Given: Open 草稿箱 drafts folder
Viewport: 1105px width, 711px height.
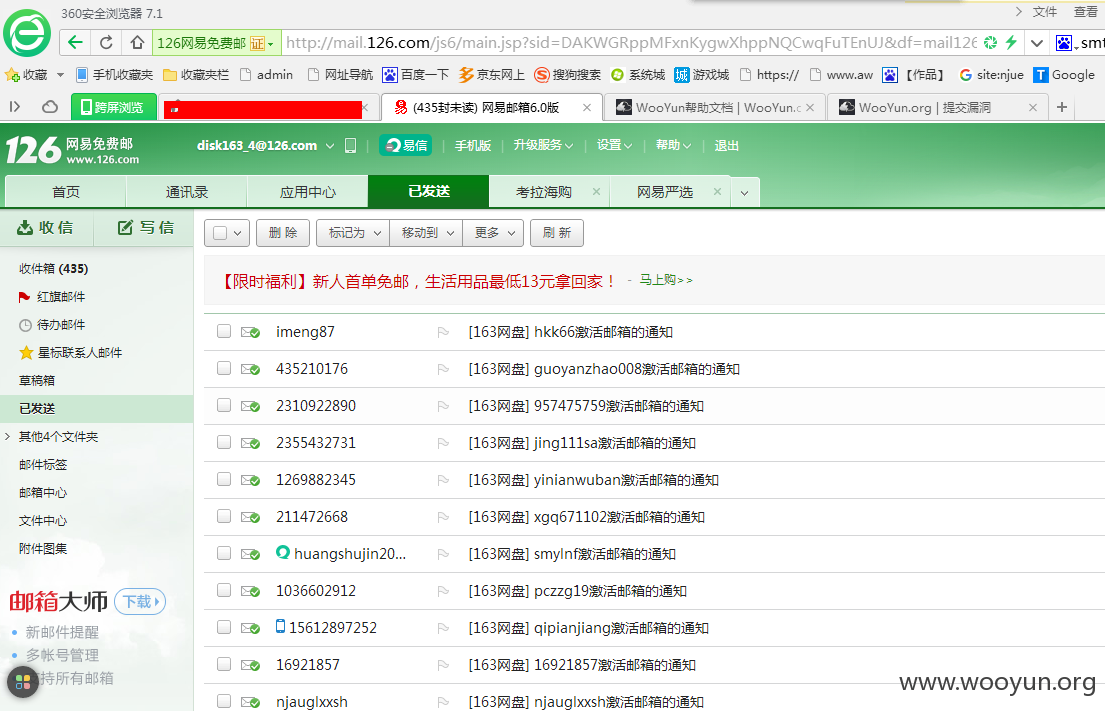Looking at the screenshot, I should (37, 381).
